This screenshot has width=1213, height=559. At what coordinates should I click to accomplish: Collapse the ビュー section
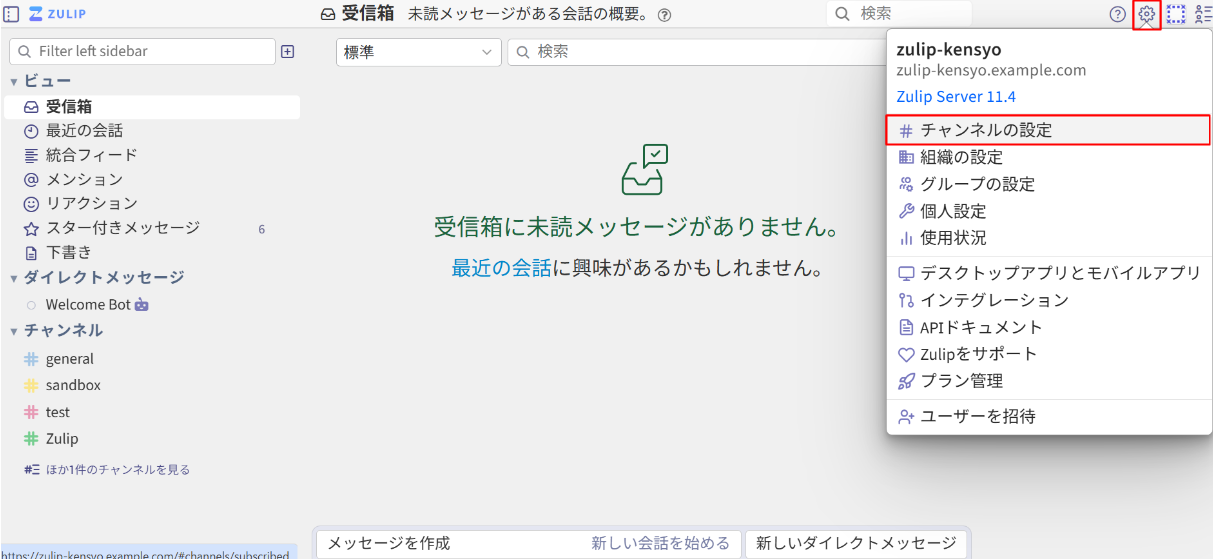pyautogui.click(x=14, y=81)
